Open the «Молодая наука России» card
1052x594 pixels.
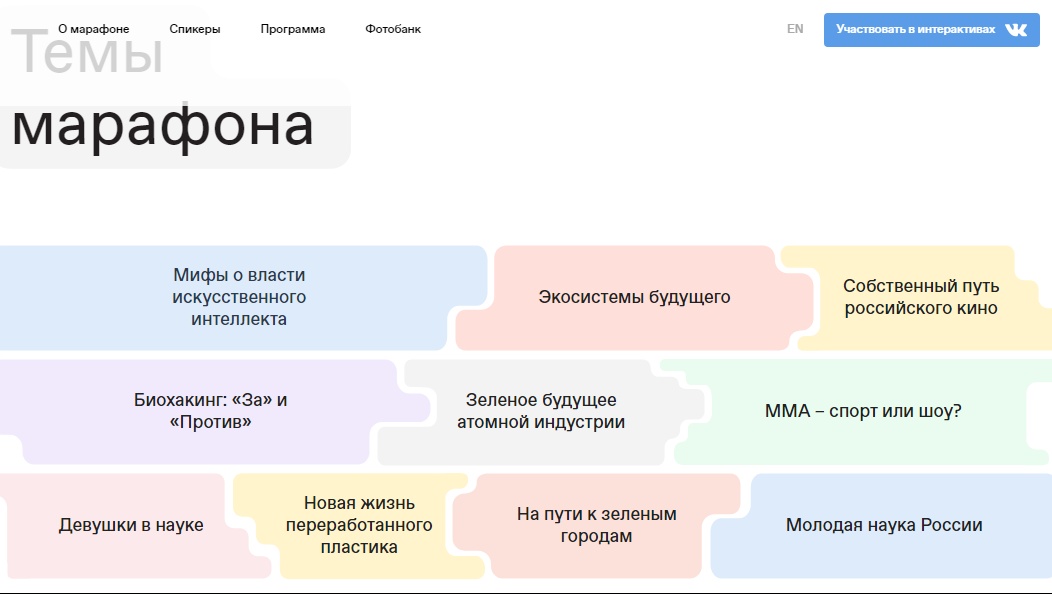pyautogui.click(x=884, y=525)
